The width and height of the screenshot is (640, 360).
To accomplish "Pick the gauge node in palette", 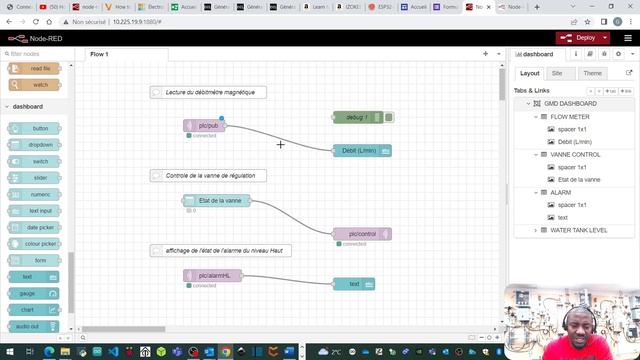I will (34, 293).
